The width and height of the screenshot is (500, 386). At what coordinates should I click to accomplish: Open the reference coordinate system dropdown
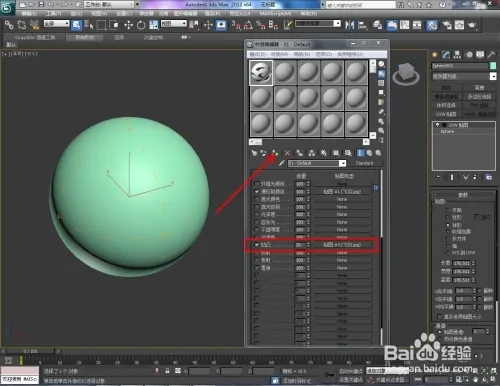[174, 23]
